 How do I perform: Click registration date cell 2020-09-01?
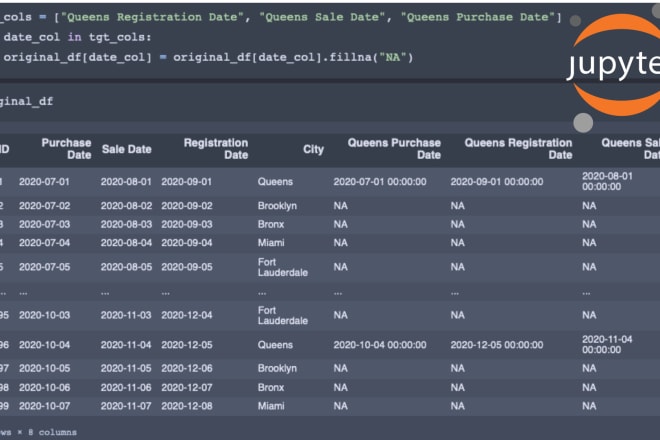[x=186, y=182]
